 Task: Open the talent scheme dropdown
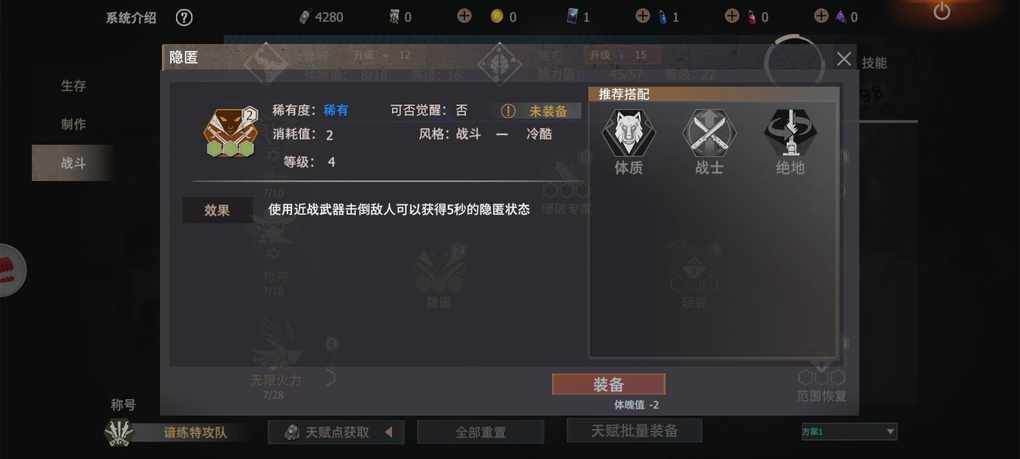849,432
